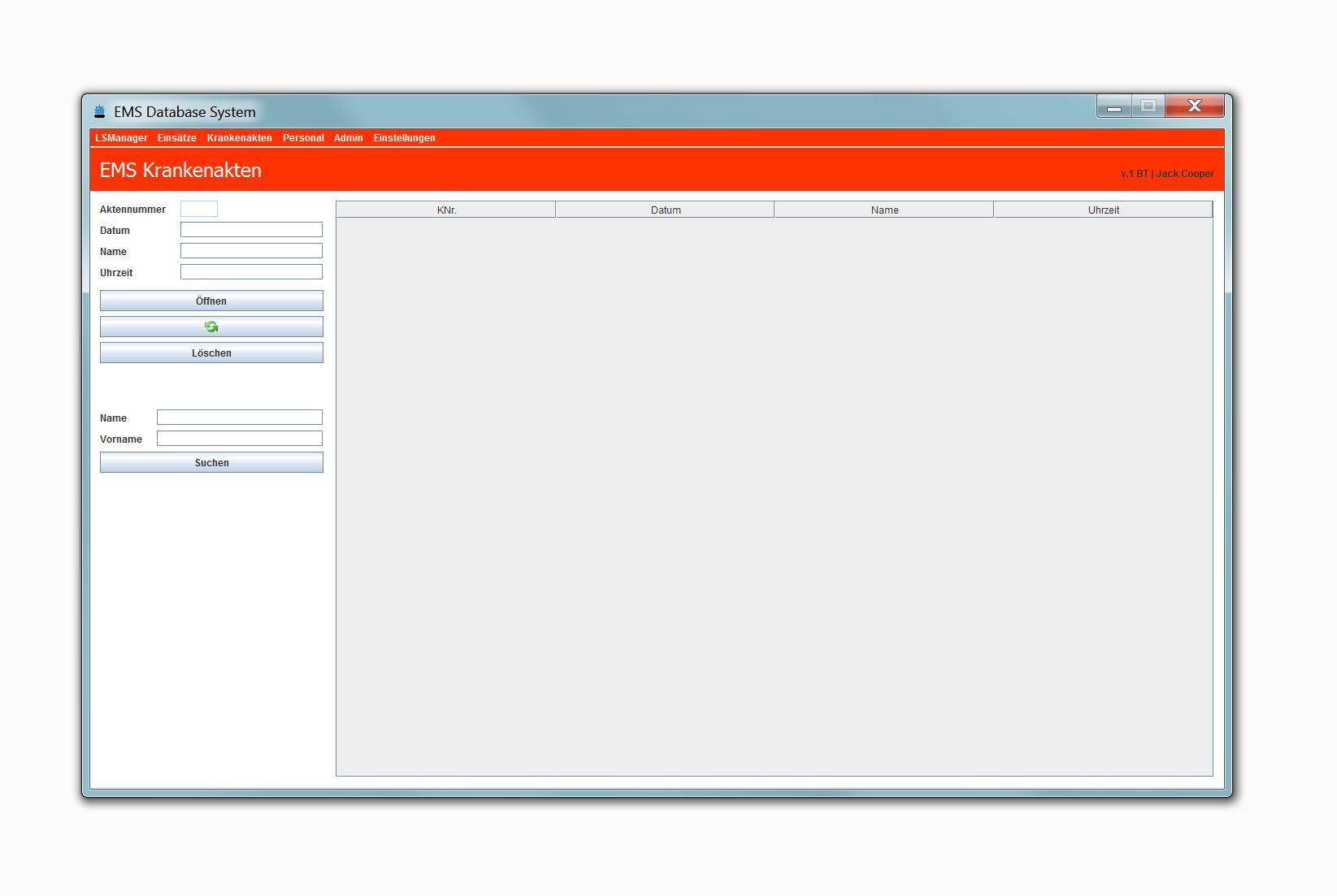This screenshot has height=896, width=1337.
Task: Open the Einsätze menu
Action: [177, 138]
